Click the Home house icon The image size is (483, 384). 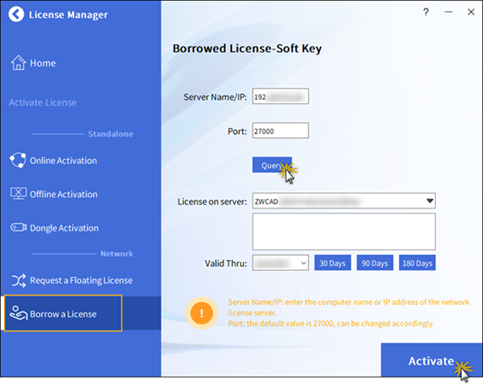point(18,63)
